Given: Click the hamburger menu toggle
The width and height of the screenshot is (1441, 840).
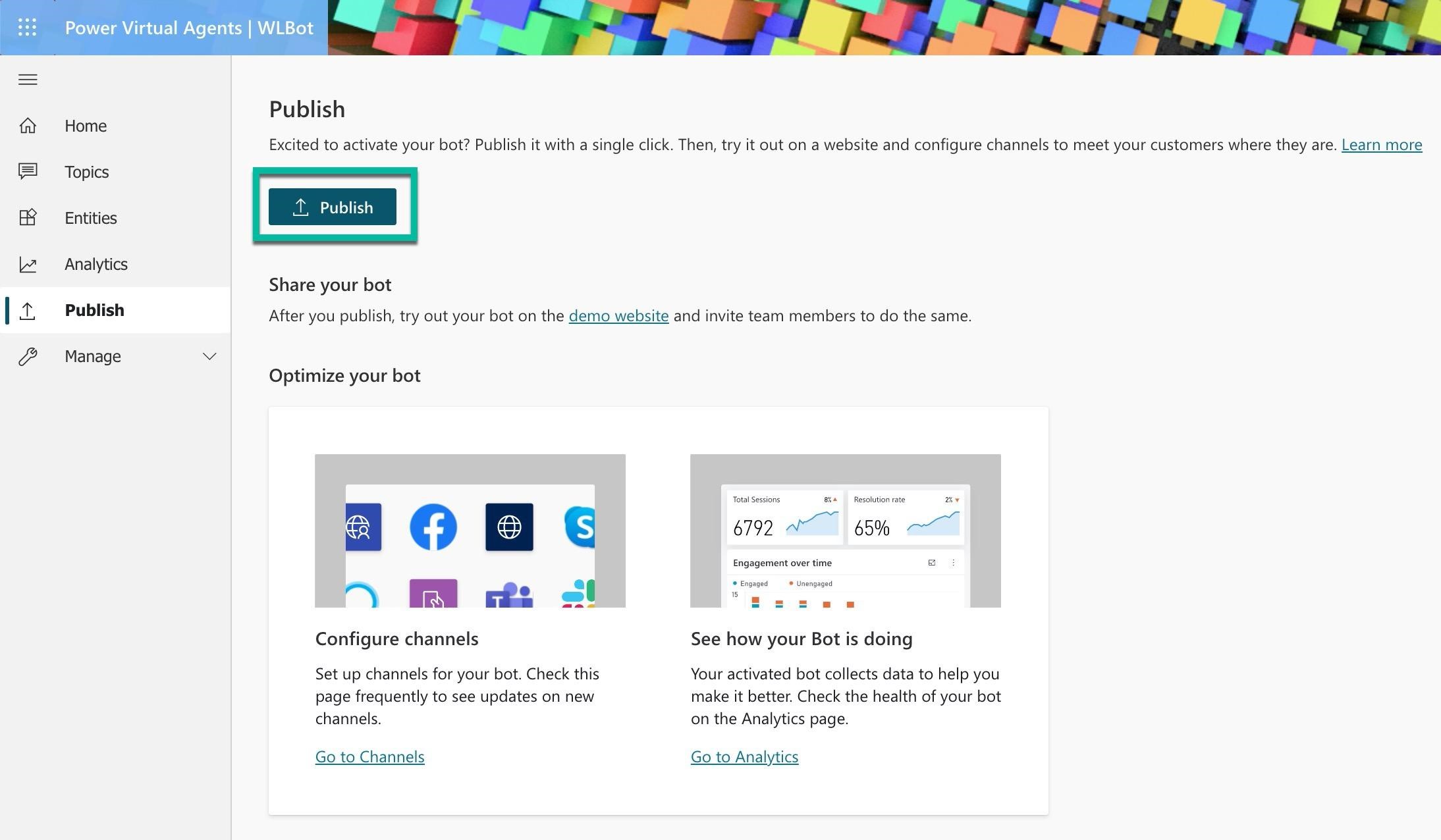Looking at the screenshot, I should (28, 78).
